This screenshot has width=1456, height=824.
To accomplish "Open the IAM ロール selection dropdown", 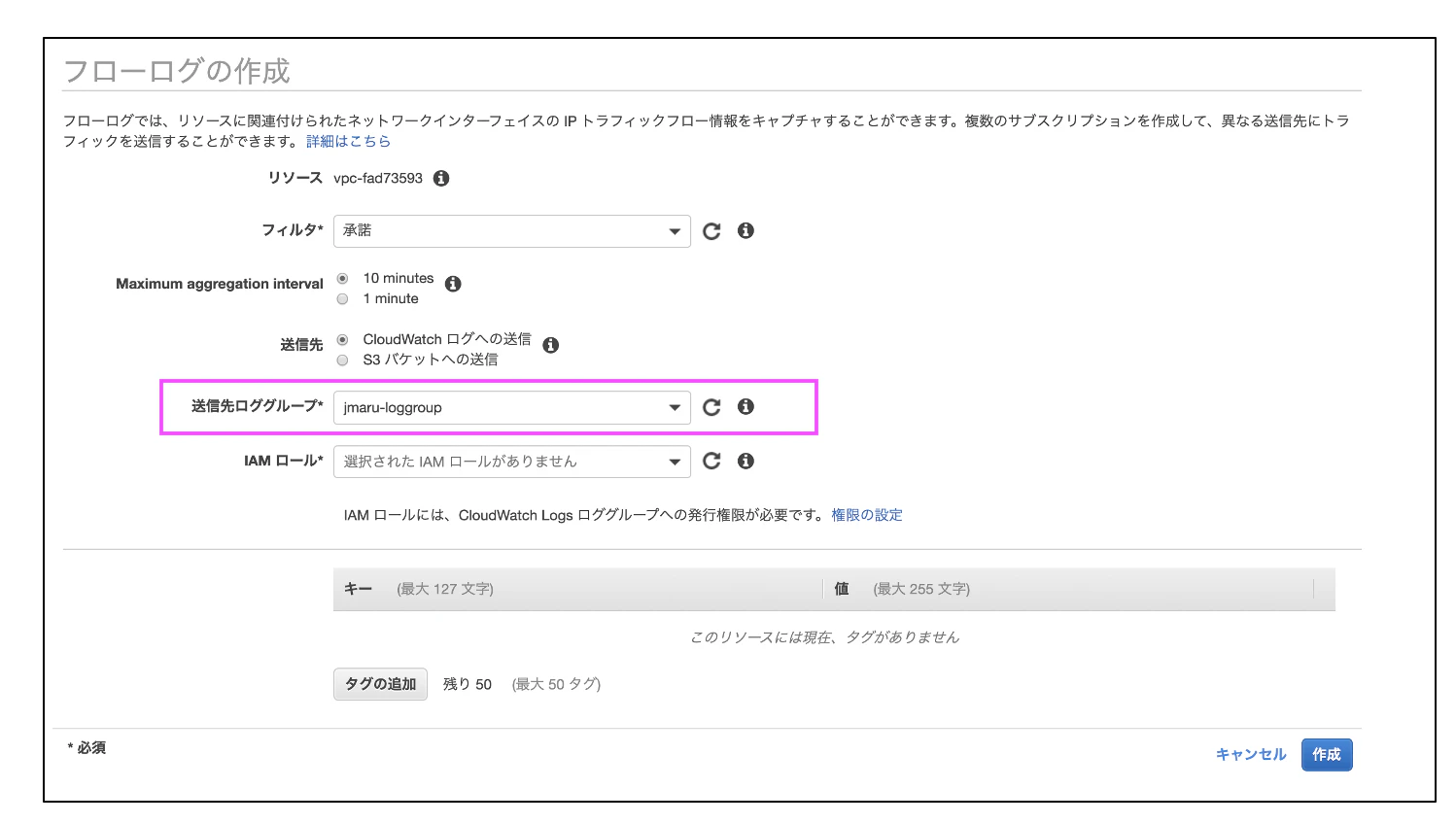I will 512,462.
